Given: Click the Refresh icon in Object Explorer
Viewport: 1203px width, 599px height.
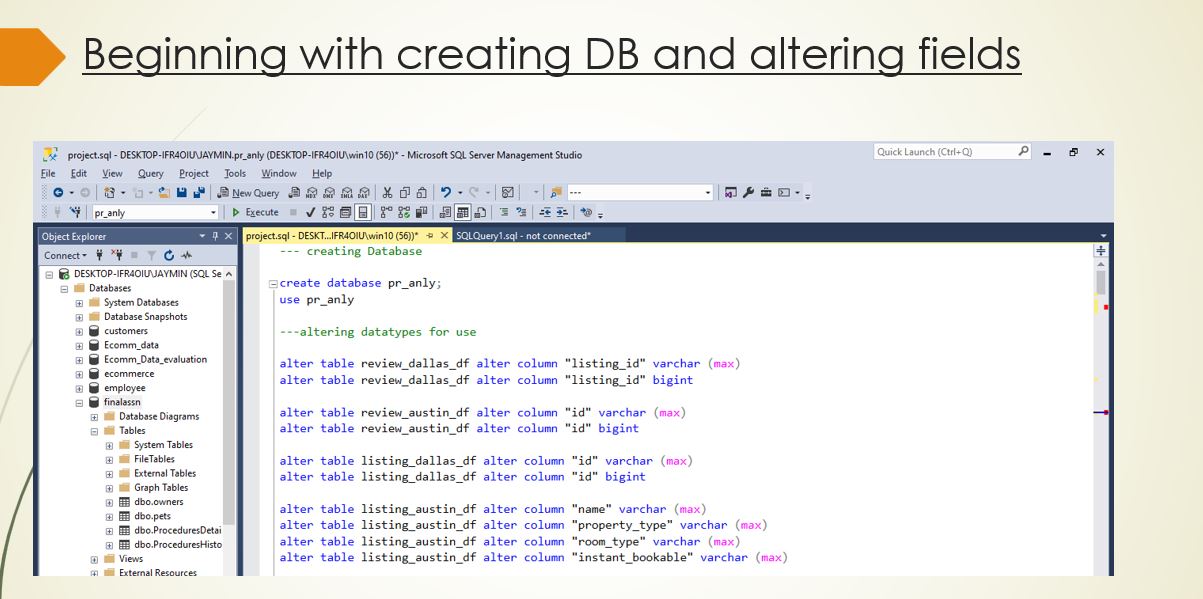Looking at the screenshot, I should pos(169,255).
